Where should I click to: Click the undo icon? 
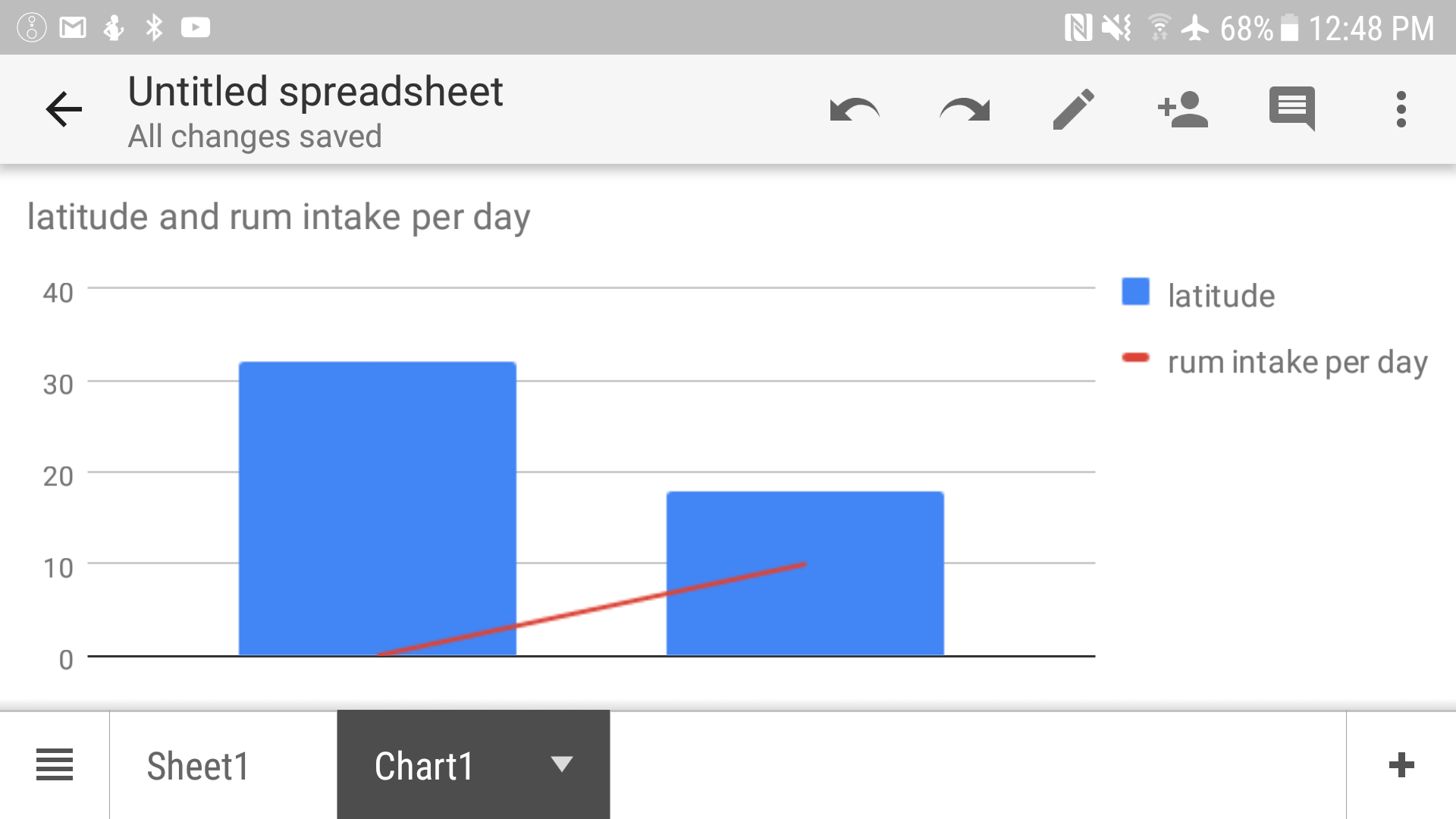(x=855, y=110)
